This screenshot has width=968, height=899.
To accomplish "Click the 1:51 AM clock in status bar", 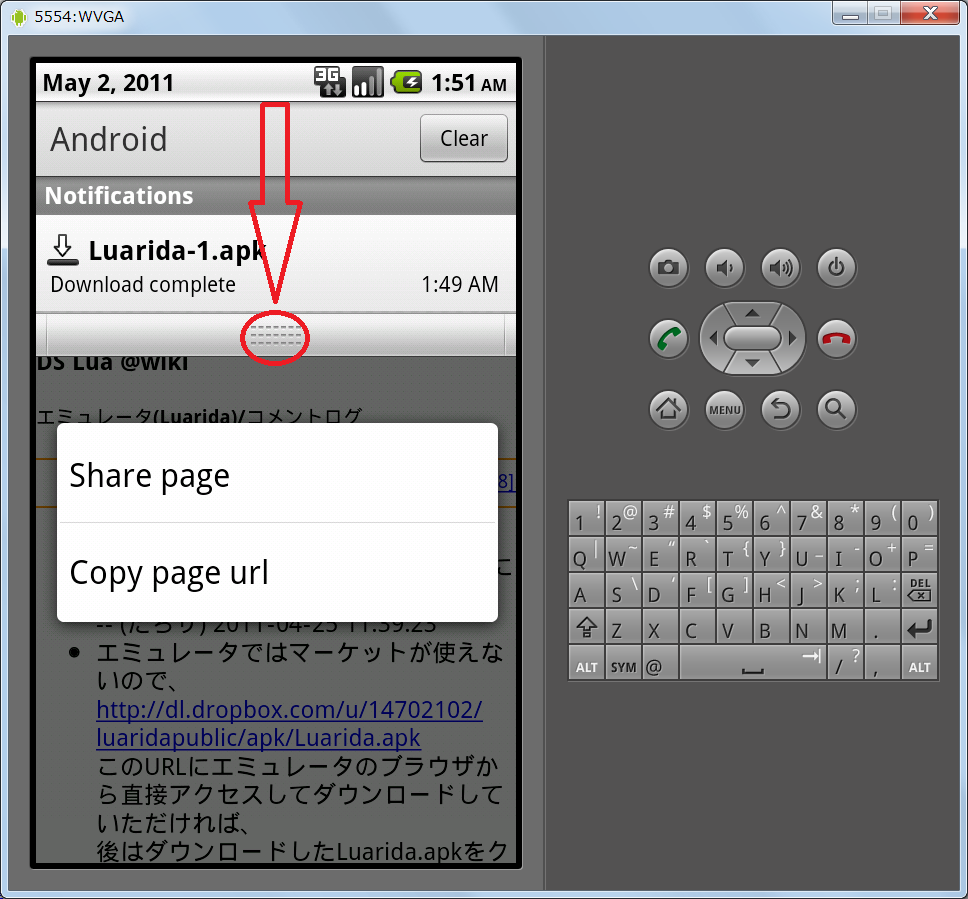I will point(469,83).
